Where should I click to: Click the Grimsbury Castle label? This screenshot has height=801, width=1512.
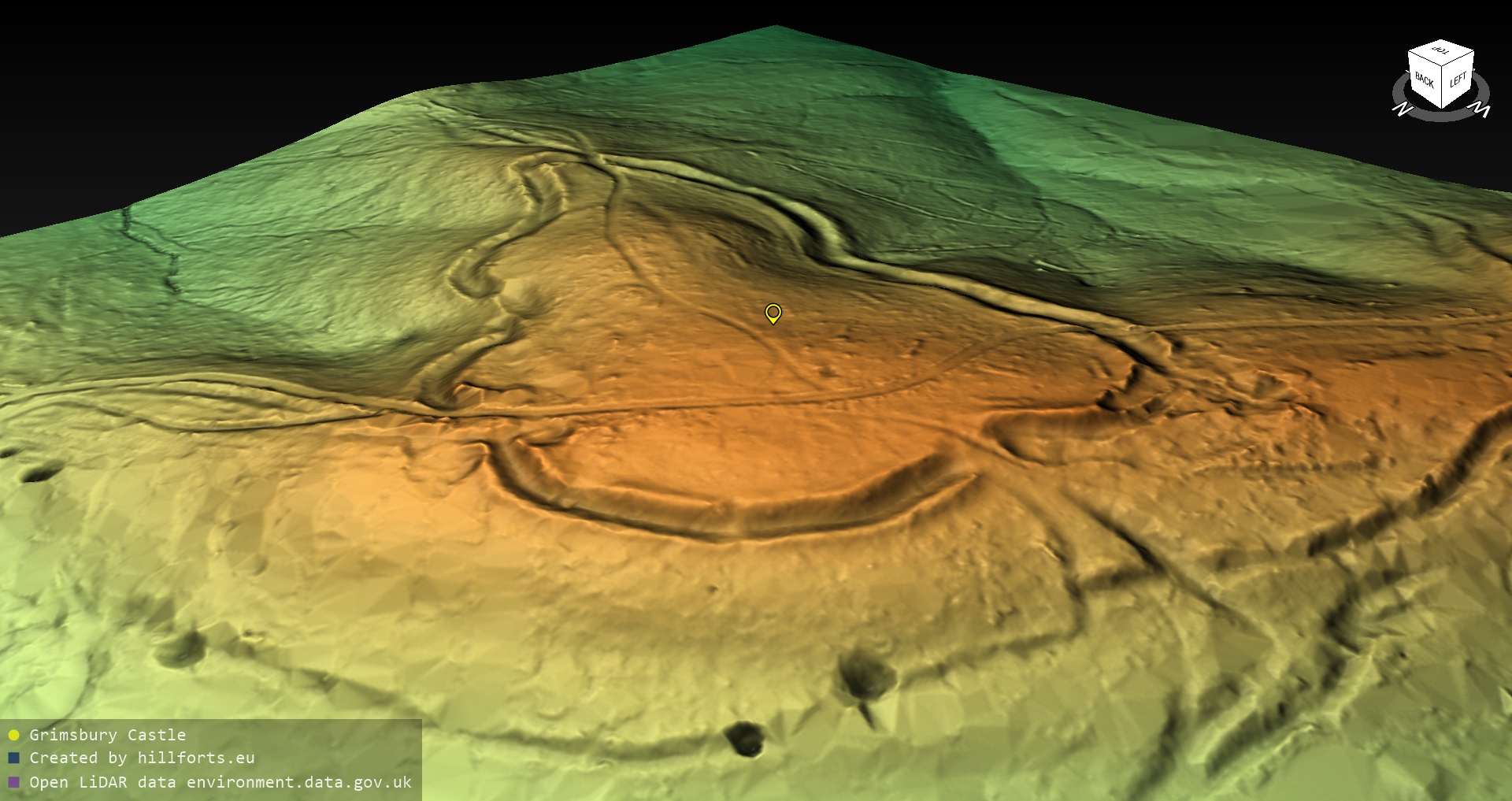click(x=107, y=735)
